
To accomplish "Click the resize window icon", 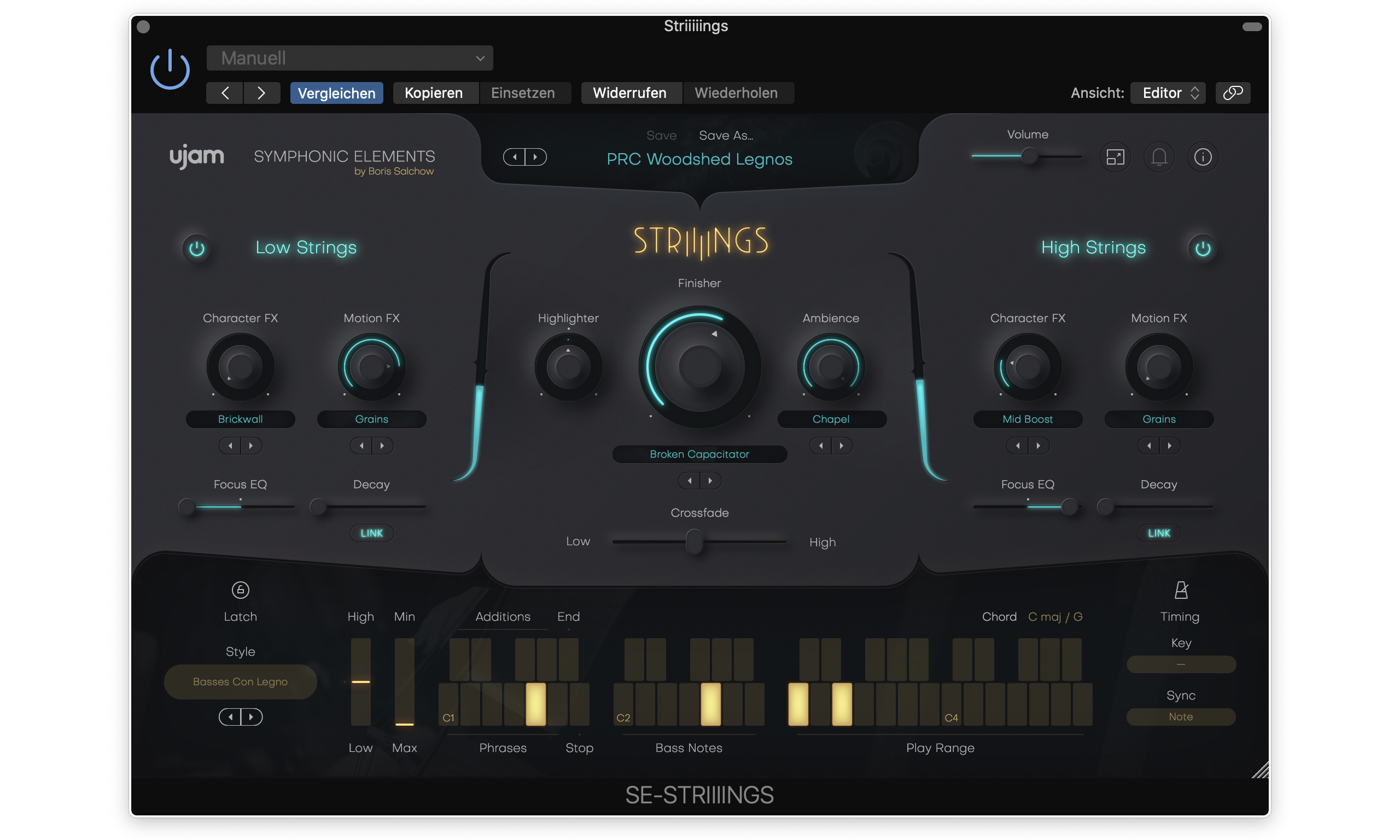I will (x=1115, y=157).
